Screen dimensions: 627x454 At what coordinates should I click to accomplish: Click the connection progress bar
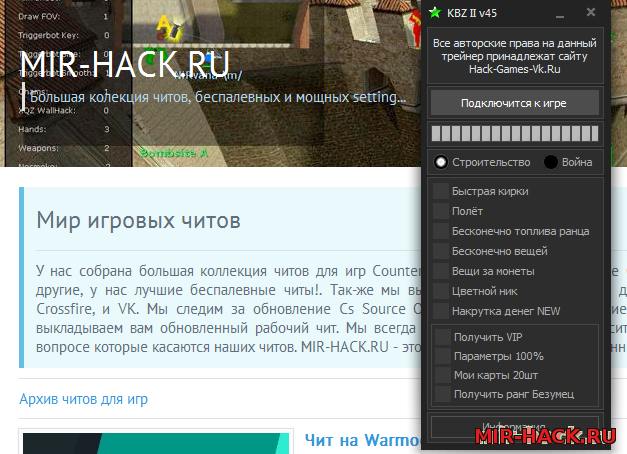tap(515, 134)
